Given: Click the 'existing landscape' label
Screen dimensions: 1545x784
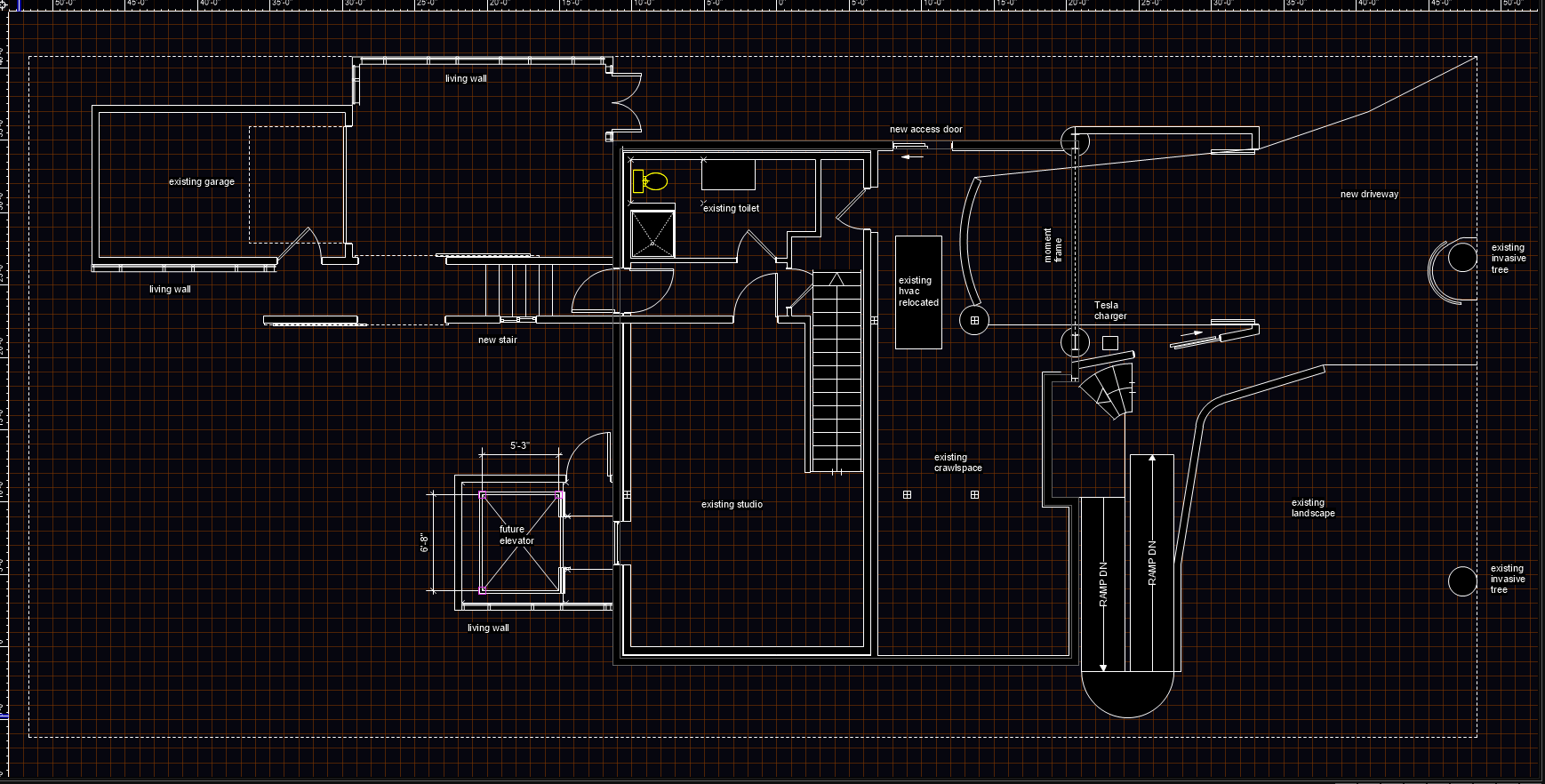Looking at the screenshot, I should click(x=1312, y=508).
